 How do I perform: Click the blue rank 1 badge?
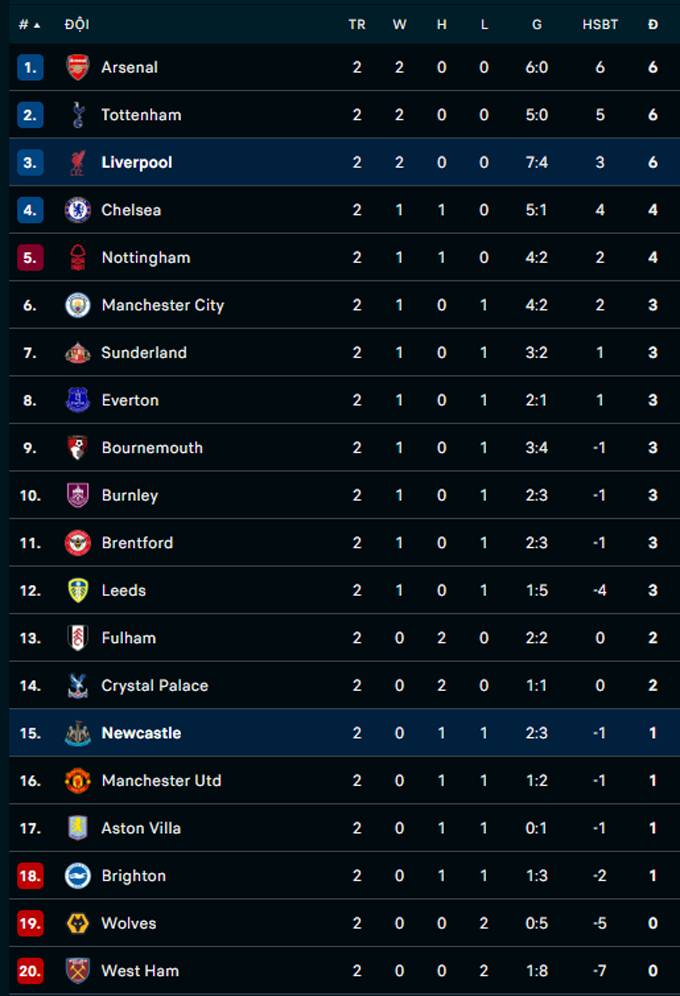point(30,67)
